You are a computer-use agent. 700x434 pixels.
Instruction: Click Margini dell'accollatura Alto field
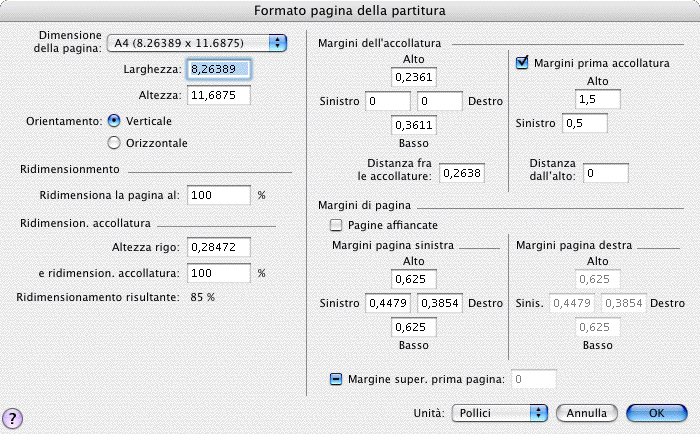tap(414, 77)
